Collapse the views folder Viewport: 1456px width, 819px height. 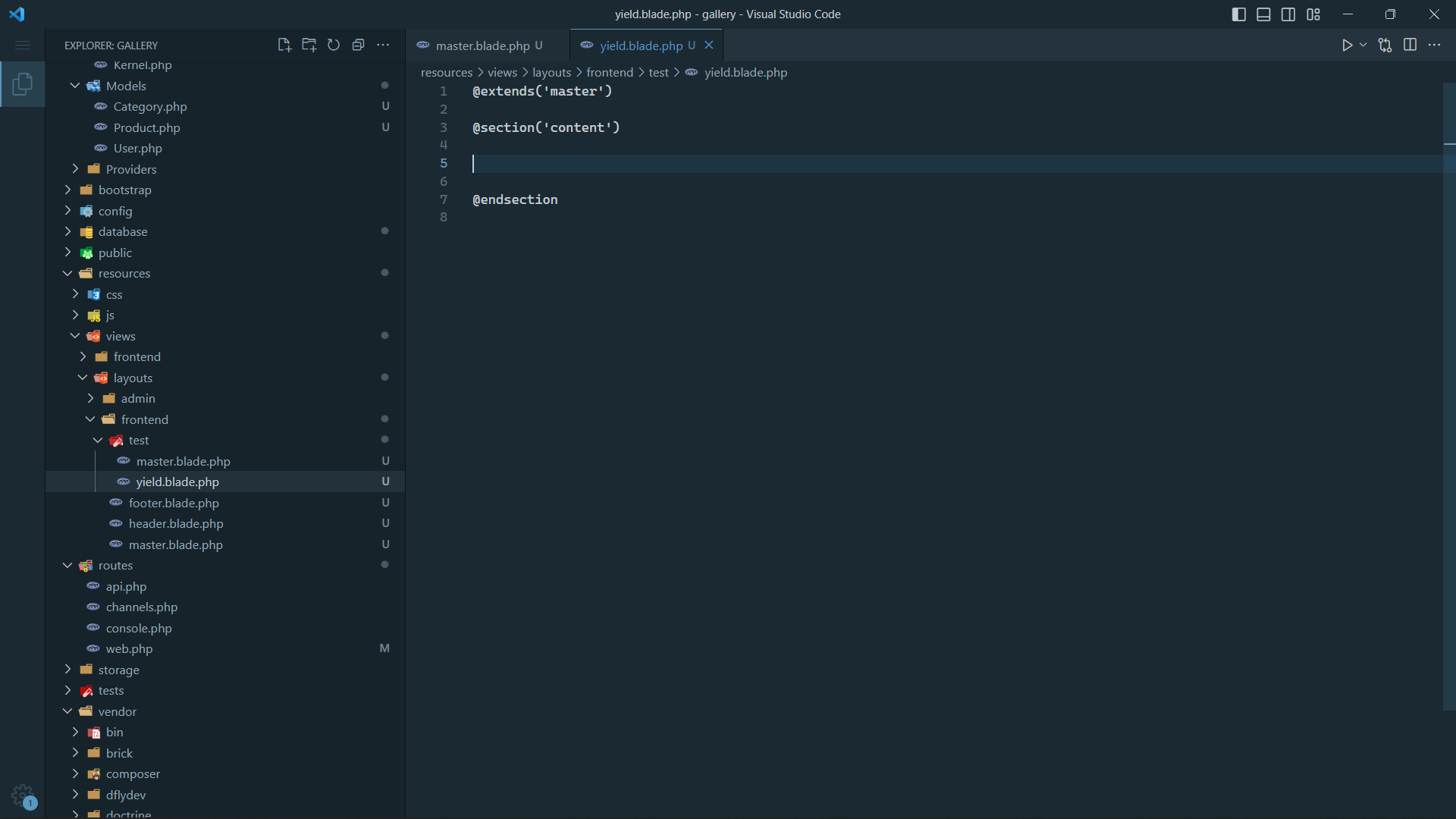point(225,336)
